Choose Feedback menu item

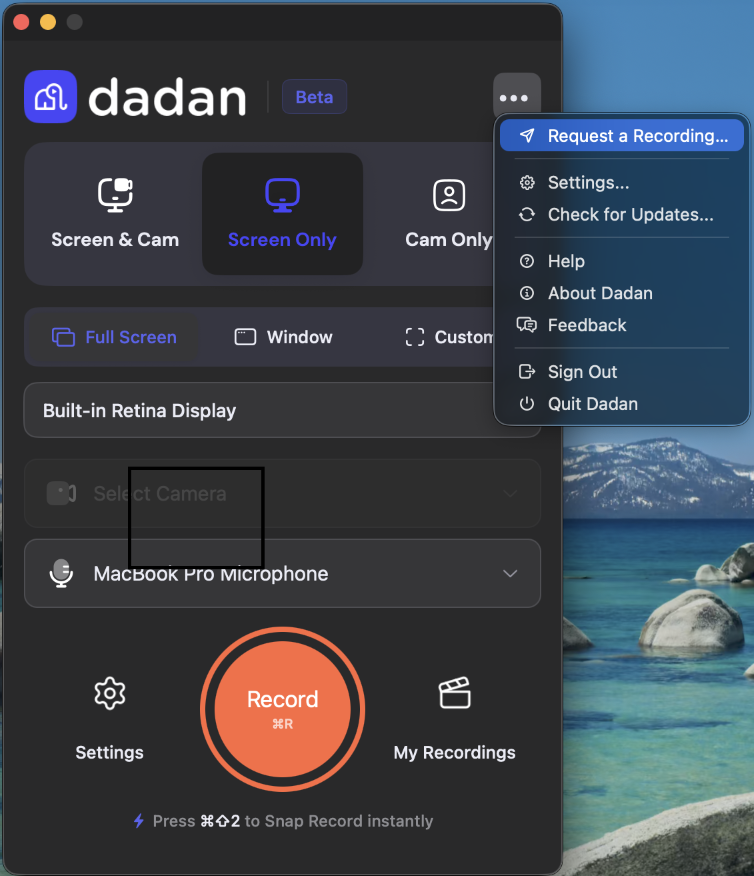point(622,325)
